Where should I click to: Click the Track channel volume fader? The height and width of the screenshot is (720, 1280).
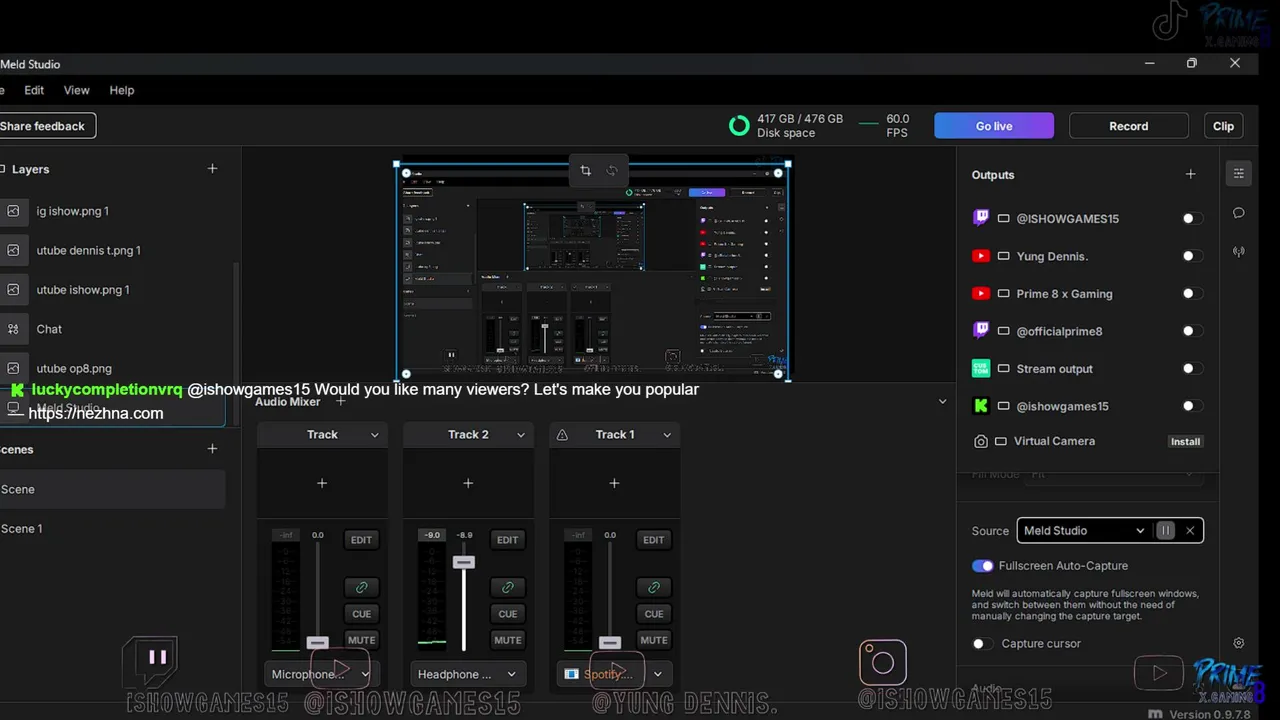click(x=317, y=642)
